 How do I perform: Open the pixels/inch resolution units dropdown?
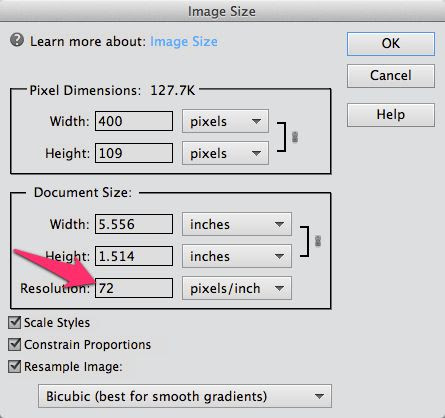[237, 288]
